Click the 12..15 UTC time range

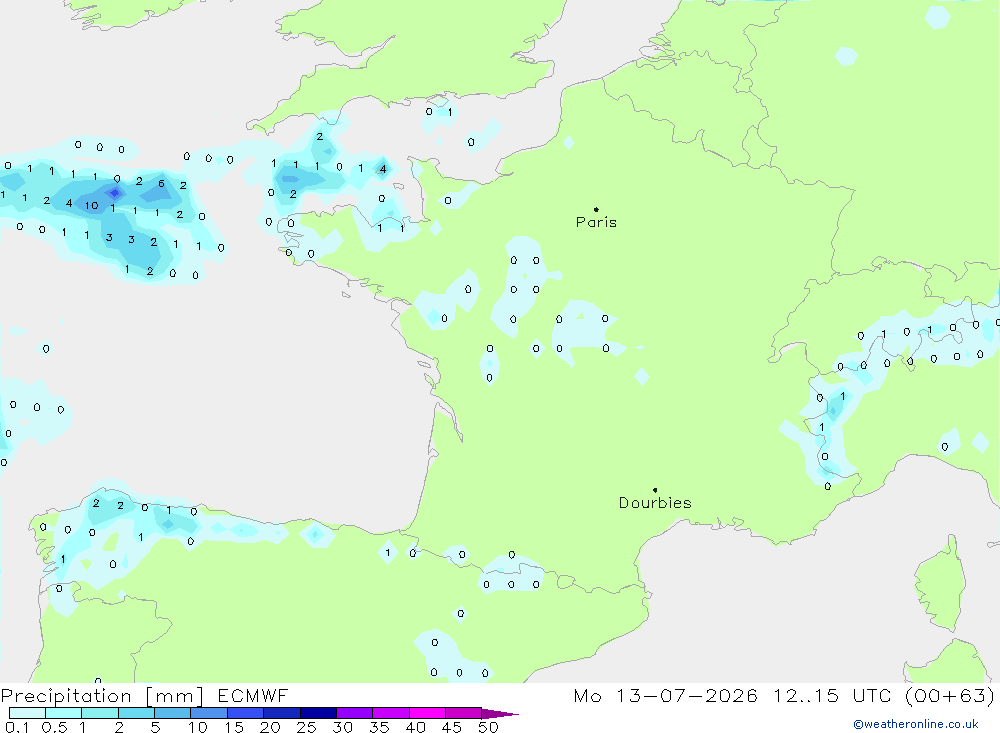coord(832,696)
